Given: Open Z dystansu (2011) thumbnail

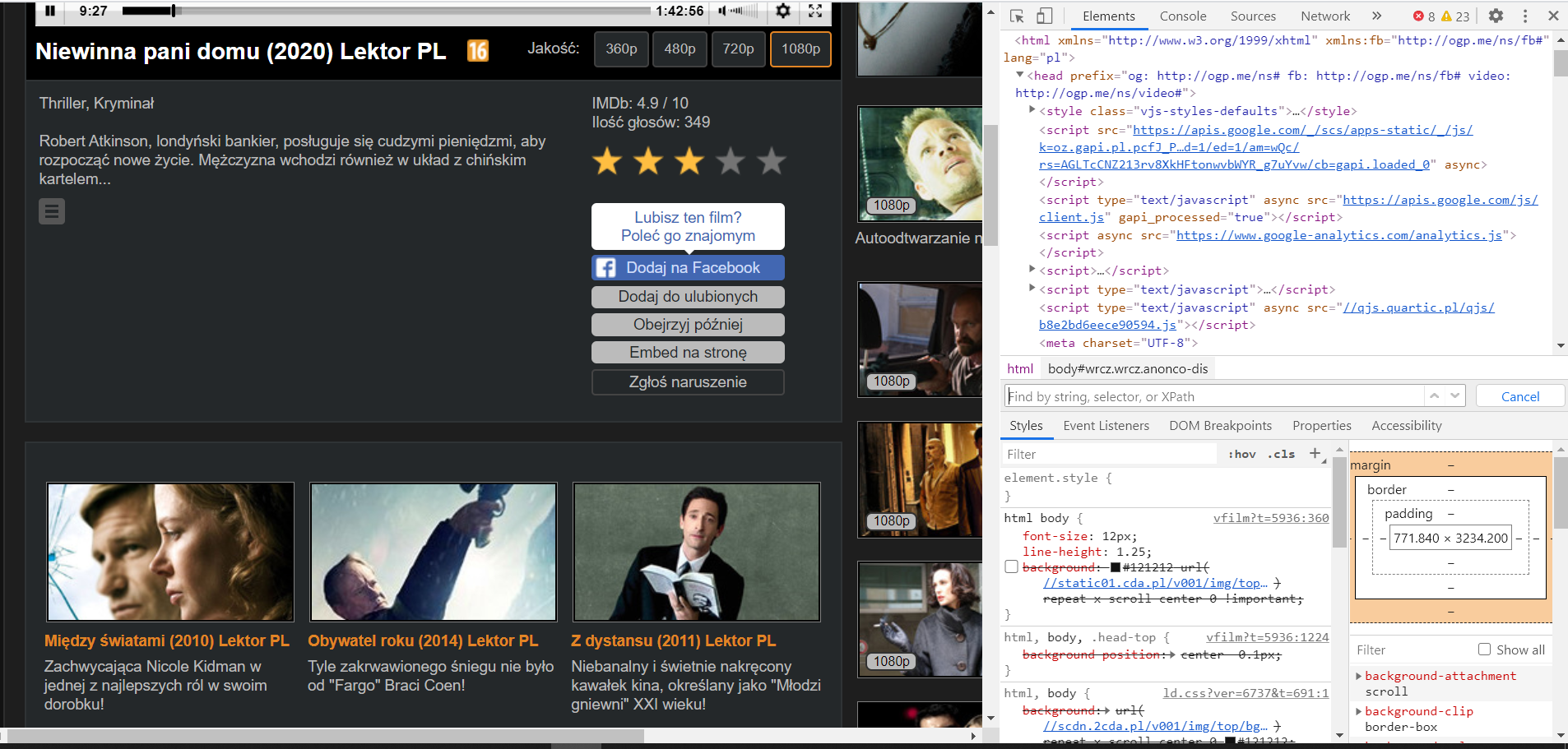Looking at the screenshot, I should click(x=697, y=552).
